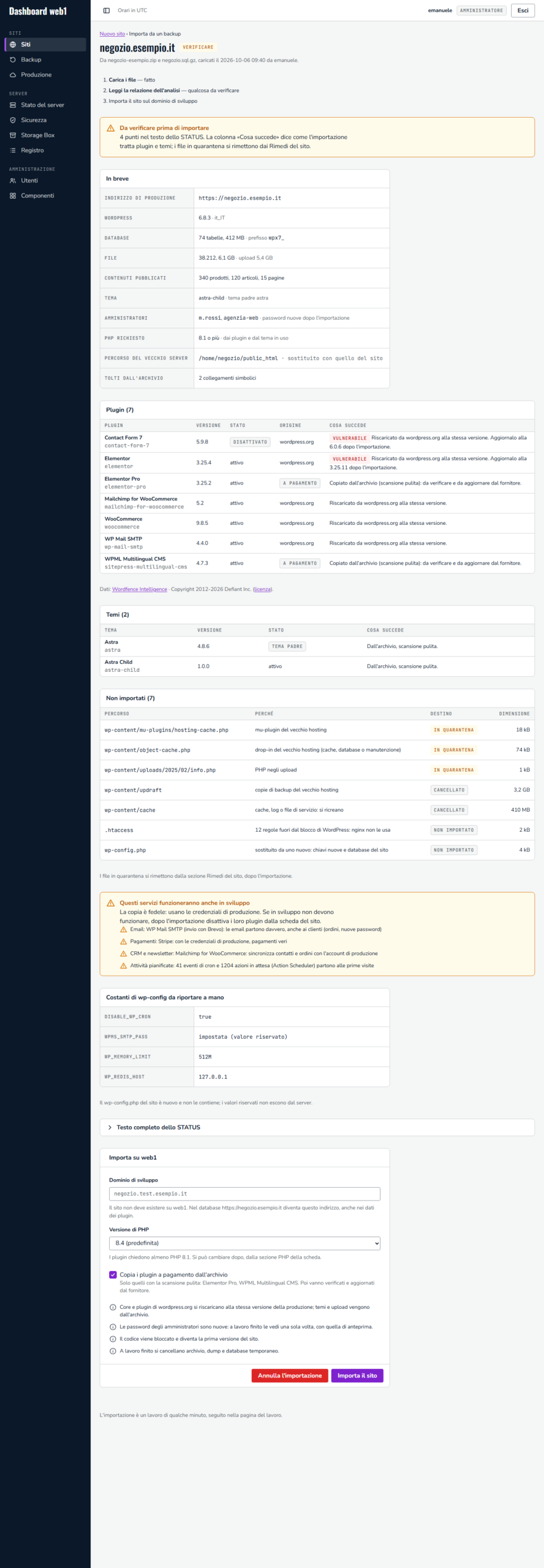This screenshot has width=544, height=1568.
Task: Click the Esci button
Action: [523, 10]
